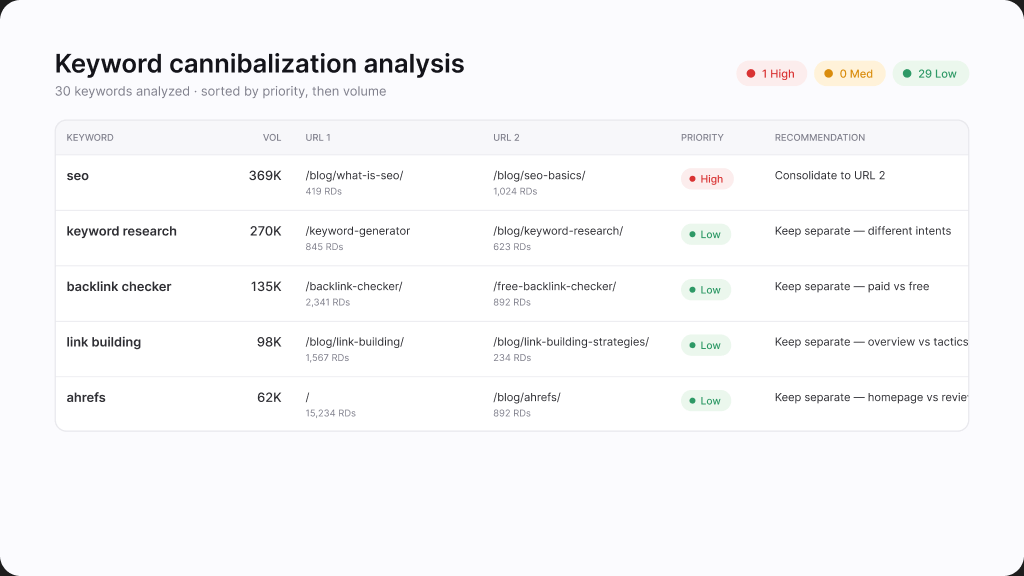The width and height of the screenshot is (1024, 576).
Task: Click Low priority badge in backlink checker row
Action: coord(706,290)
